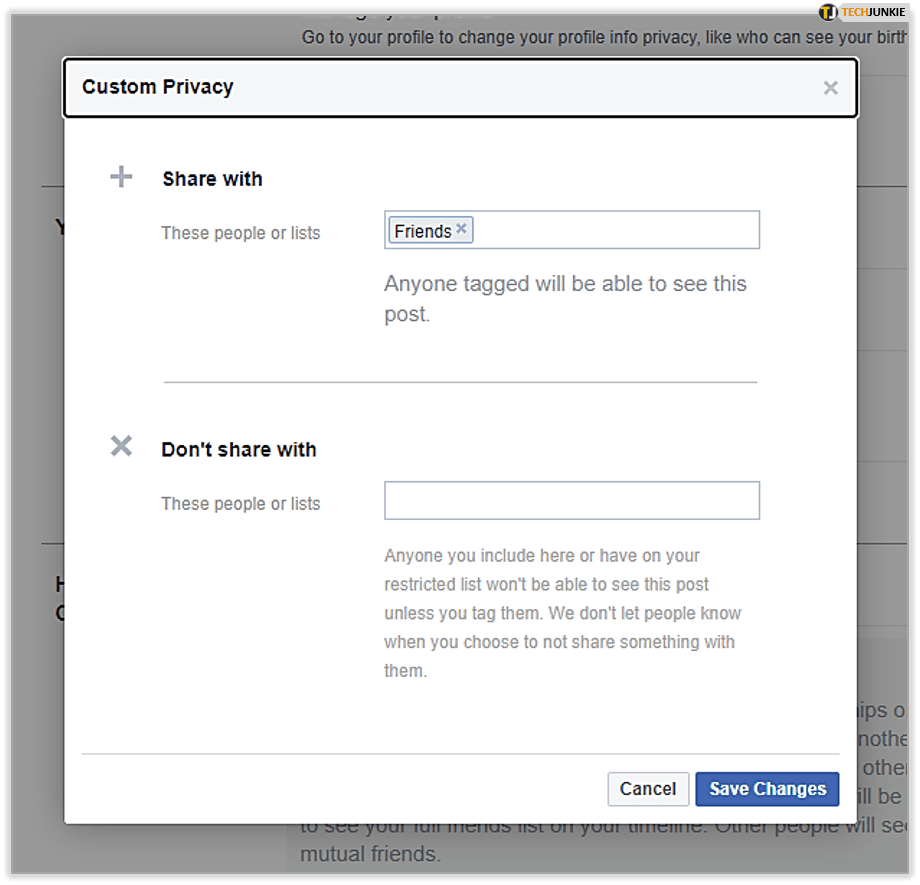Click inside the Don't share with input box
The image size is (920, 885).
tap(571, 500)
